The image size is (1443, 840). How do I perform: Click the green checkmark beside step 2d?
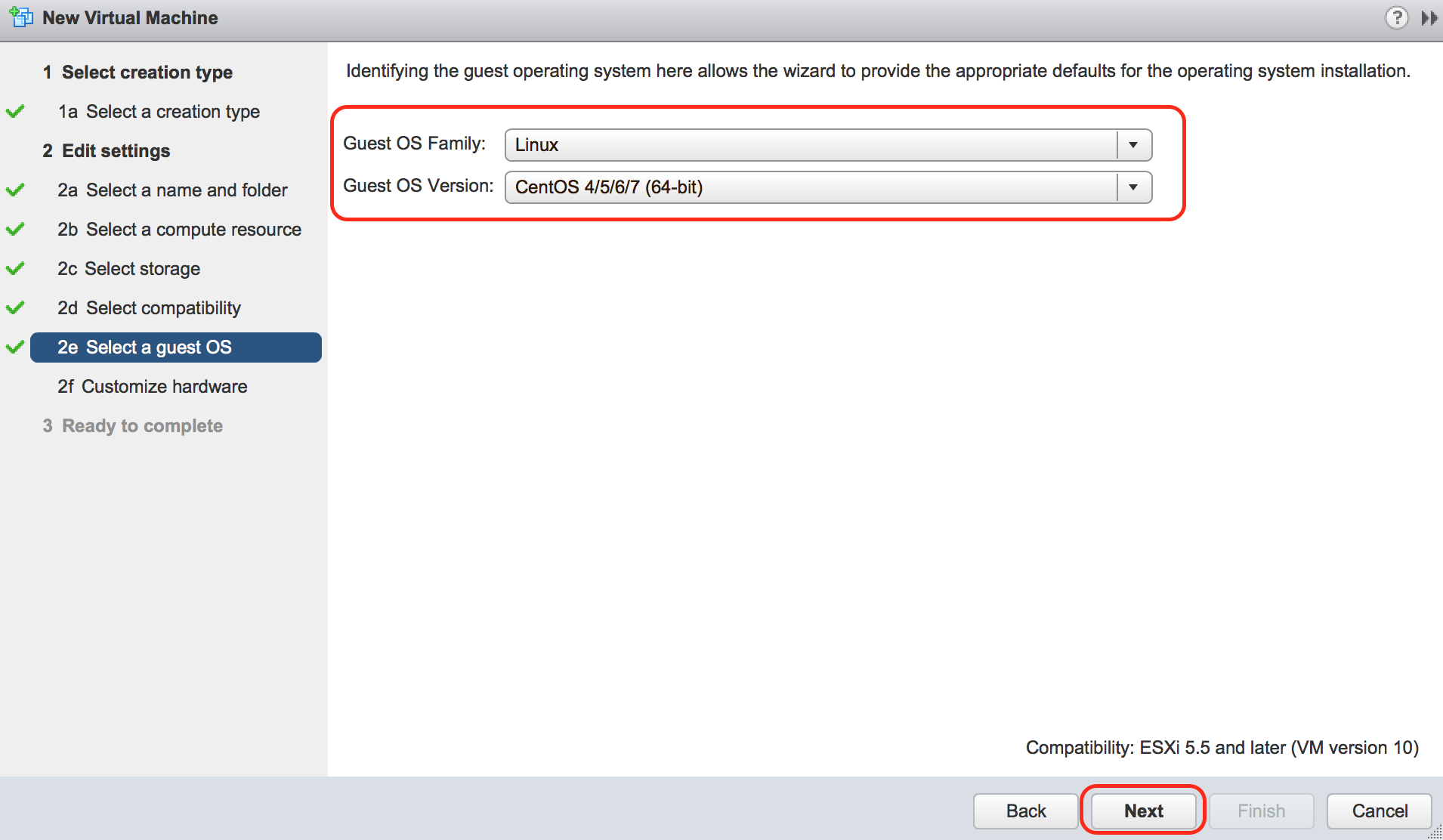point(15,308)
